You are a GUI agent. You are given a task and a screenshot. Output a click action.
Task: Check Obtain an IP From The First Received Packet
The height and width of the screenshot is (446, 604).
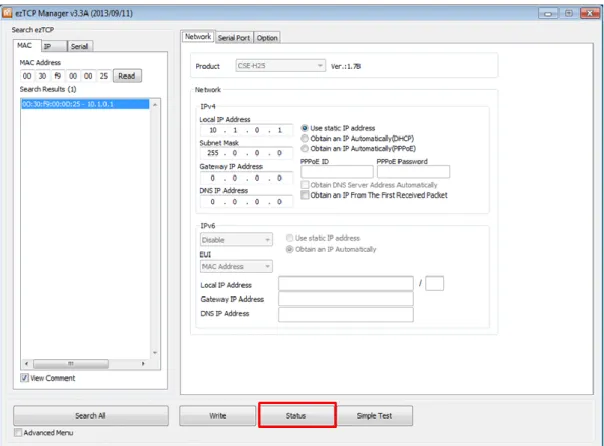[x=305, y=195]
